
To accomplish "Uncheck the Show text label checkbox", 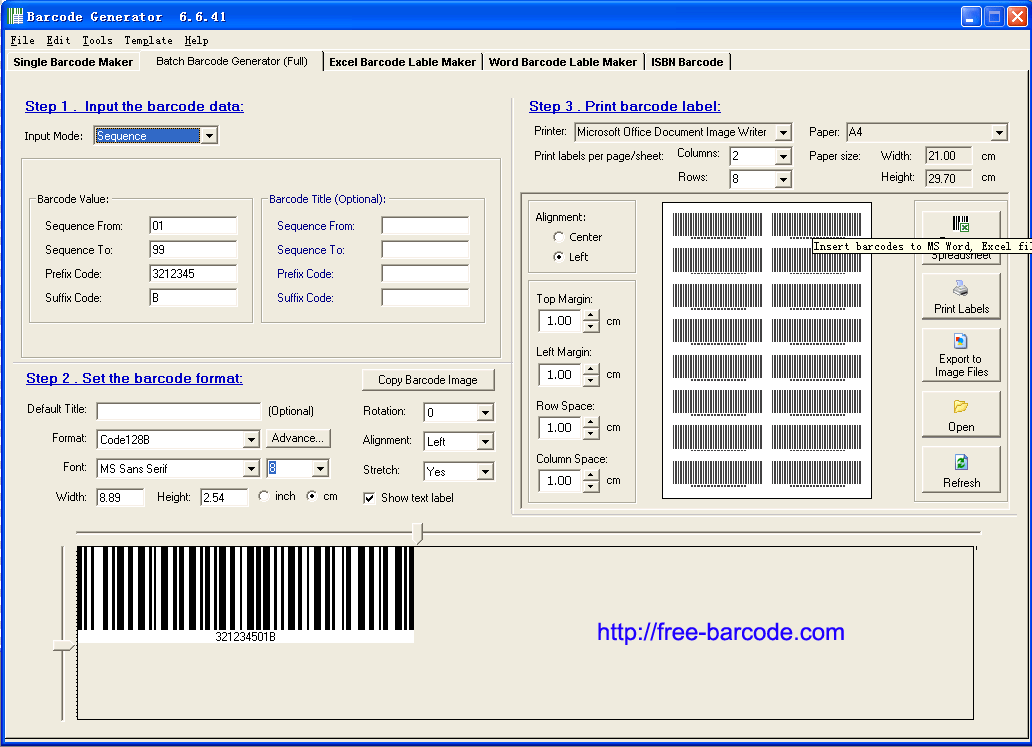I will pos(369,498).
